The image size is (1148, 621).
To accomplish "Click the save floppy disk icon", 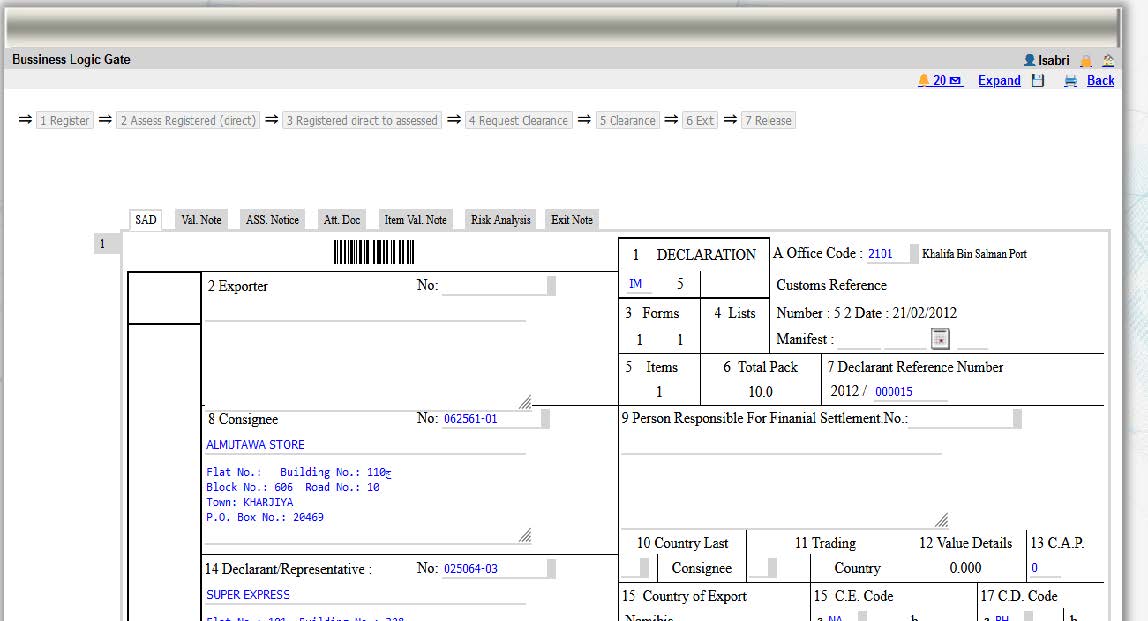I will (1038, 81).
